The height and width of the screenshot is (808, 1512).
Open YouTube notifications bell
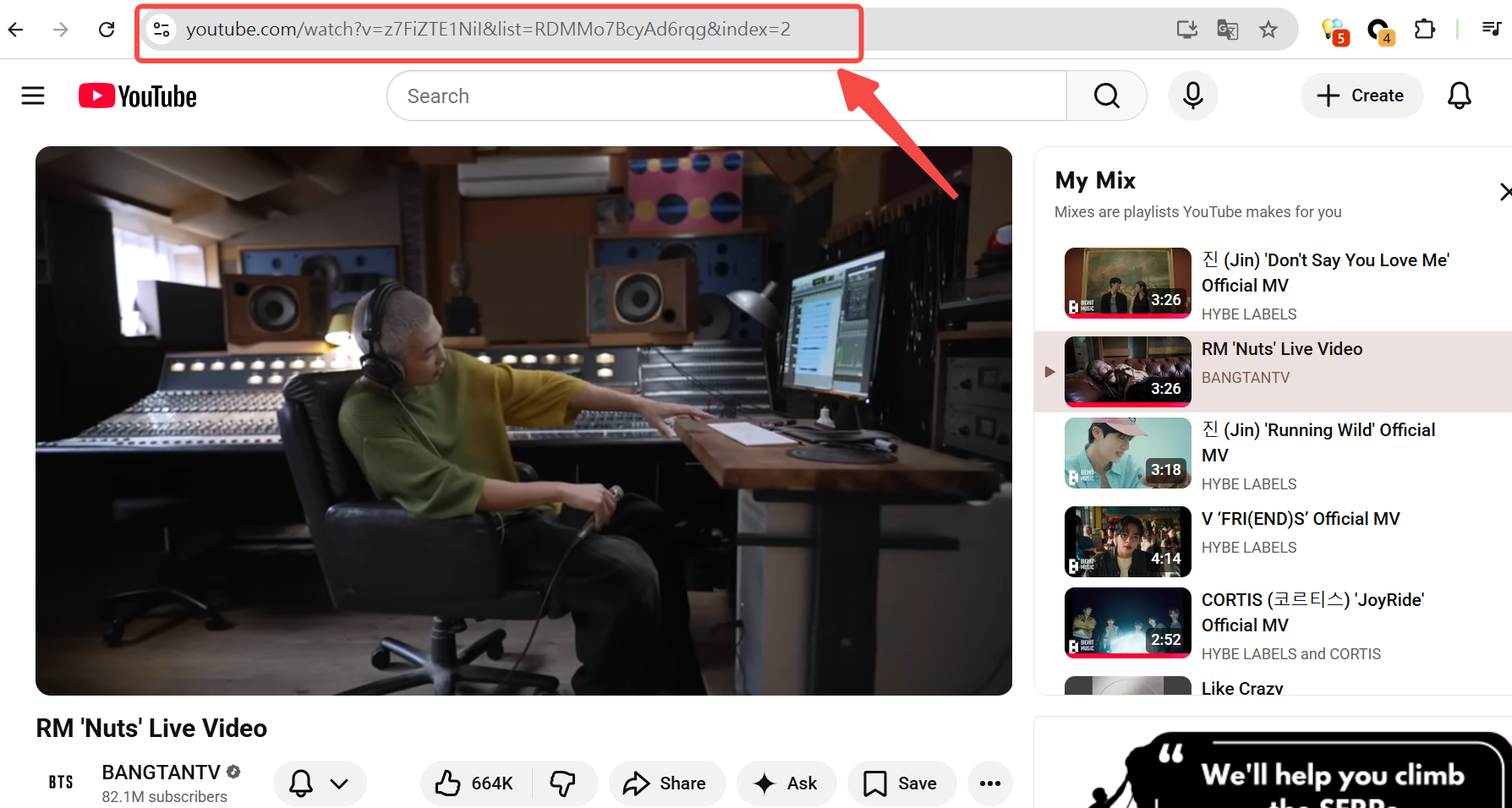[1459, 96]
